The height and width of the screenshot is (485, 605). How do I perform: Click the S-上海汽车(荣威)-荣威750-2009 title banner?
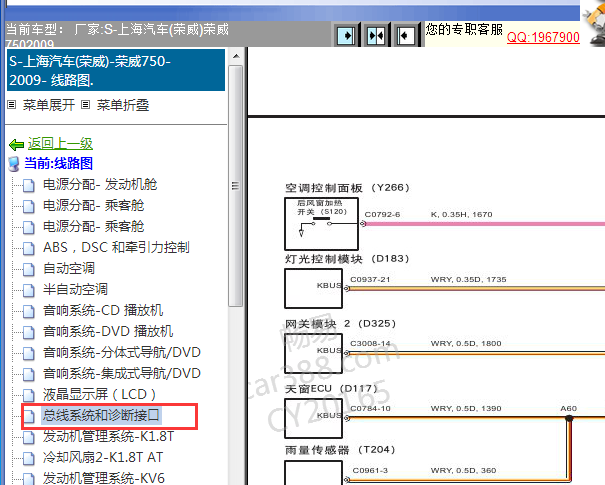(x=116, y=70)
